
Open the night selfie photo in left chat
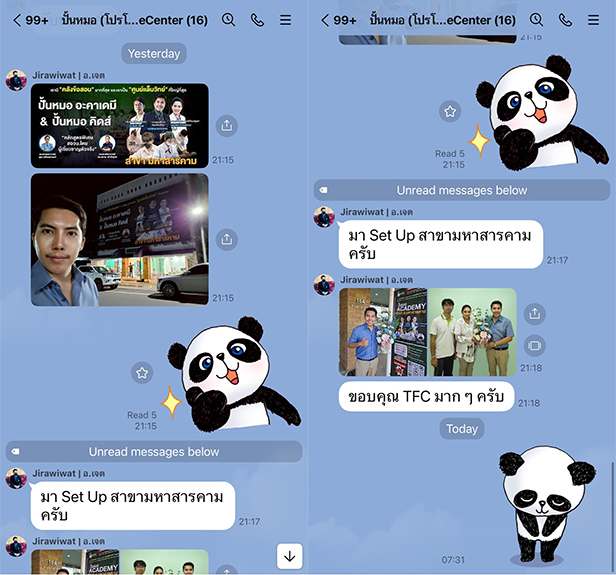(119, 240)
